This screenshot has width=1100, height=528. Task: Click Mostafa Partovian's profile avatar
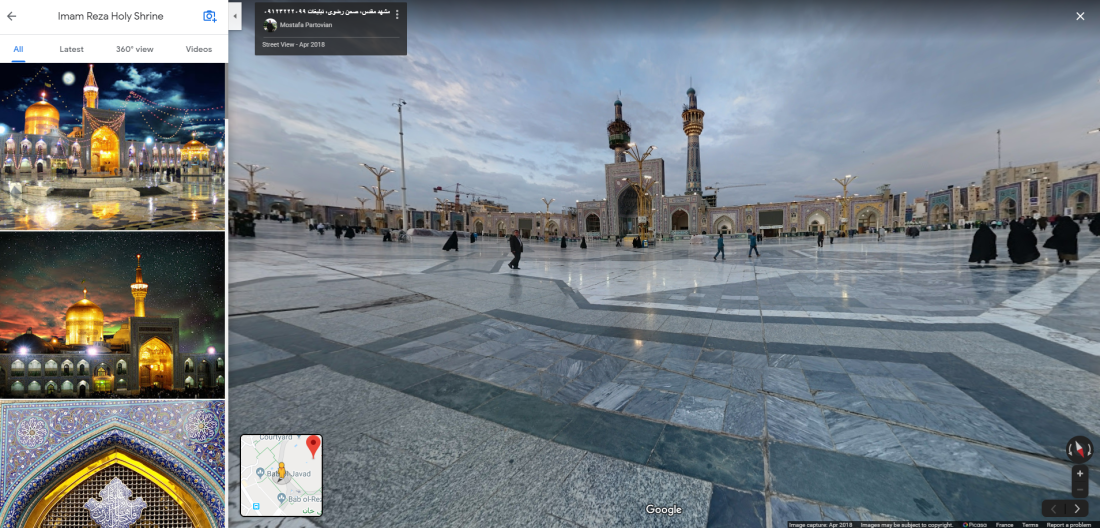[270, 25]
